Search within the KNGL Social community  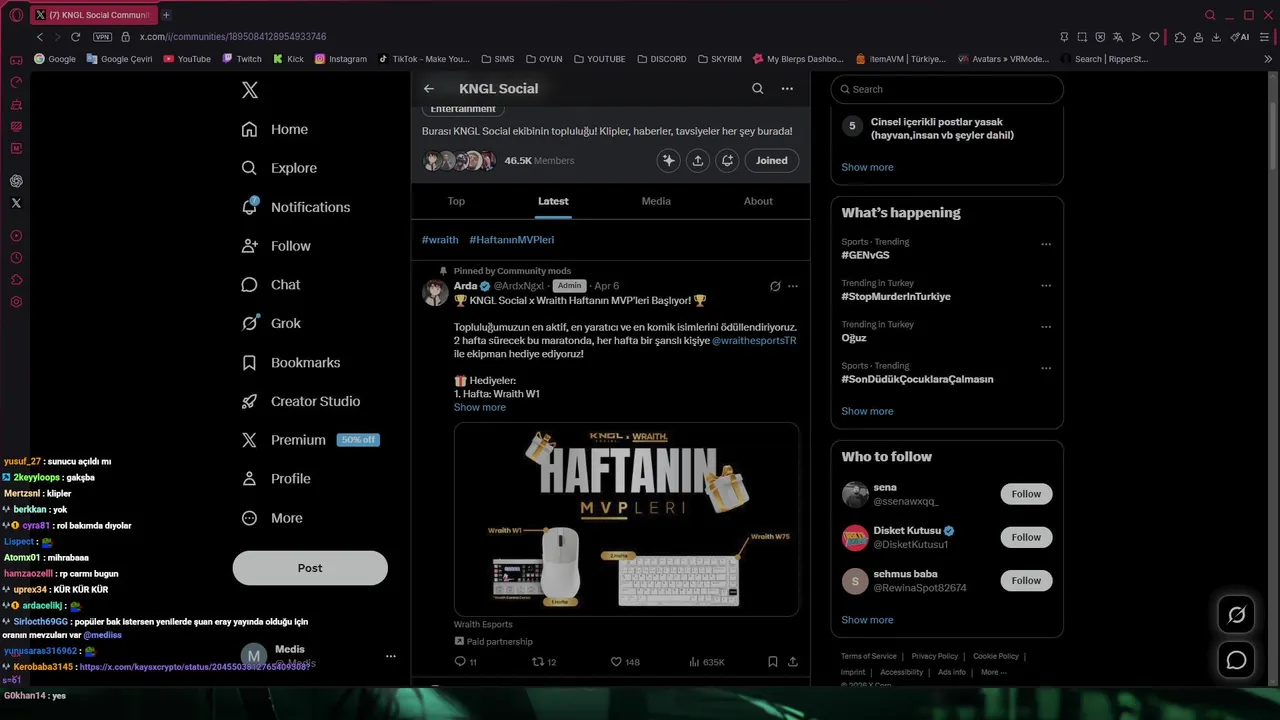coord(758,88)
